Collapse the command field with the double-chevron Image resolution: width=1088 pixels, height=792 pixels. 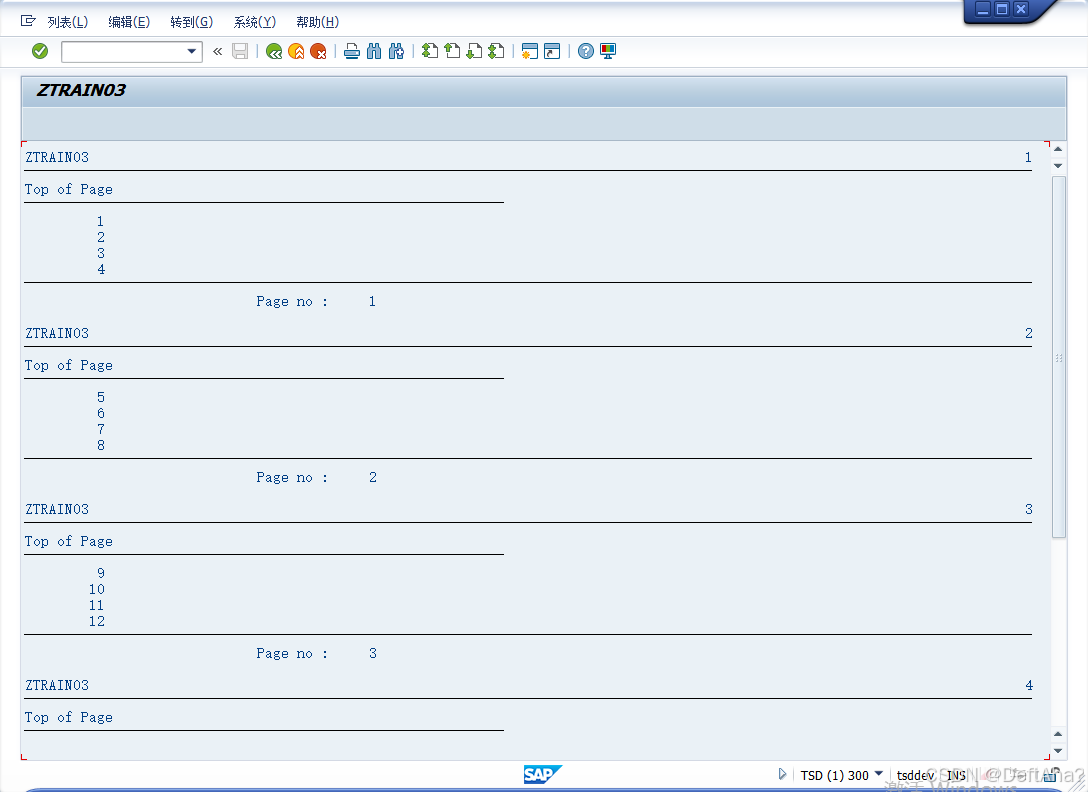pos(218,51)
